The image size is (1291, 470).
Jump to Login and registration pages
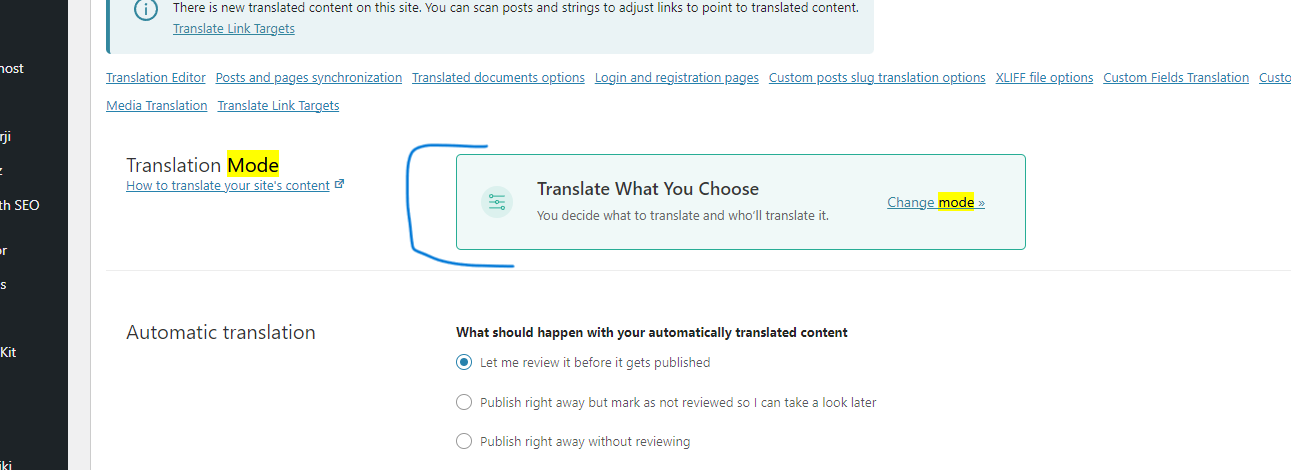tap(677, 77)
